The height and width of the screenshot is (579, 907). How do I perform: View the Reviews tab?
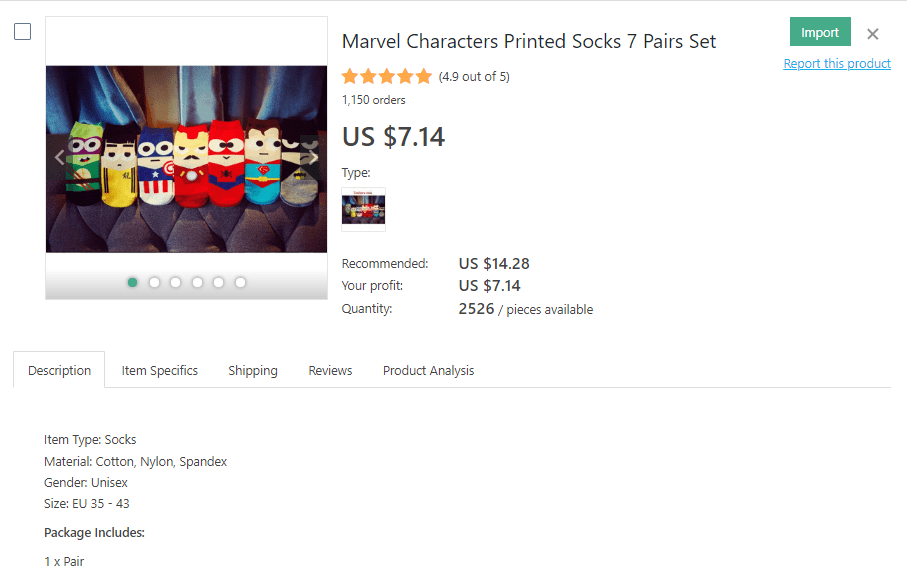coord(330,370)
